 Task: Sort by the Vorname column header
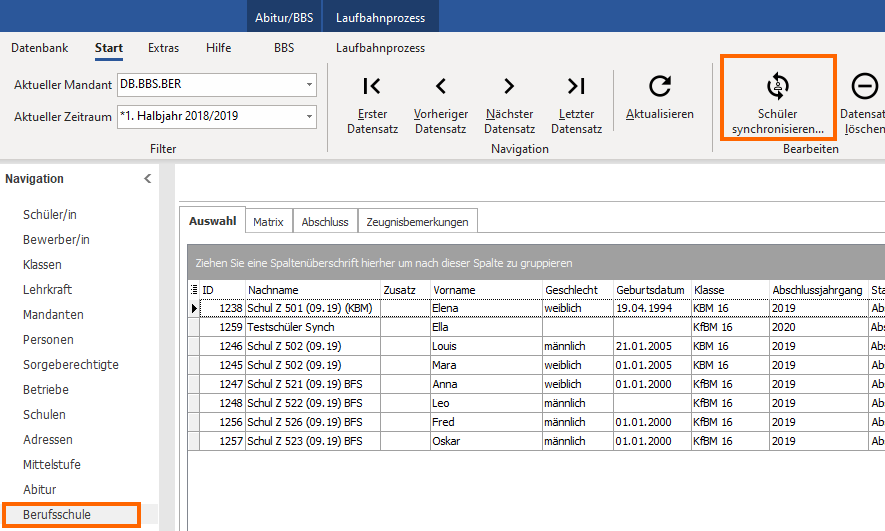486,289
